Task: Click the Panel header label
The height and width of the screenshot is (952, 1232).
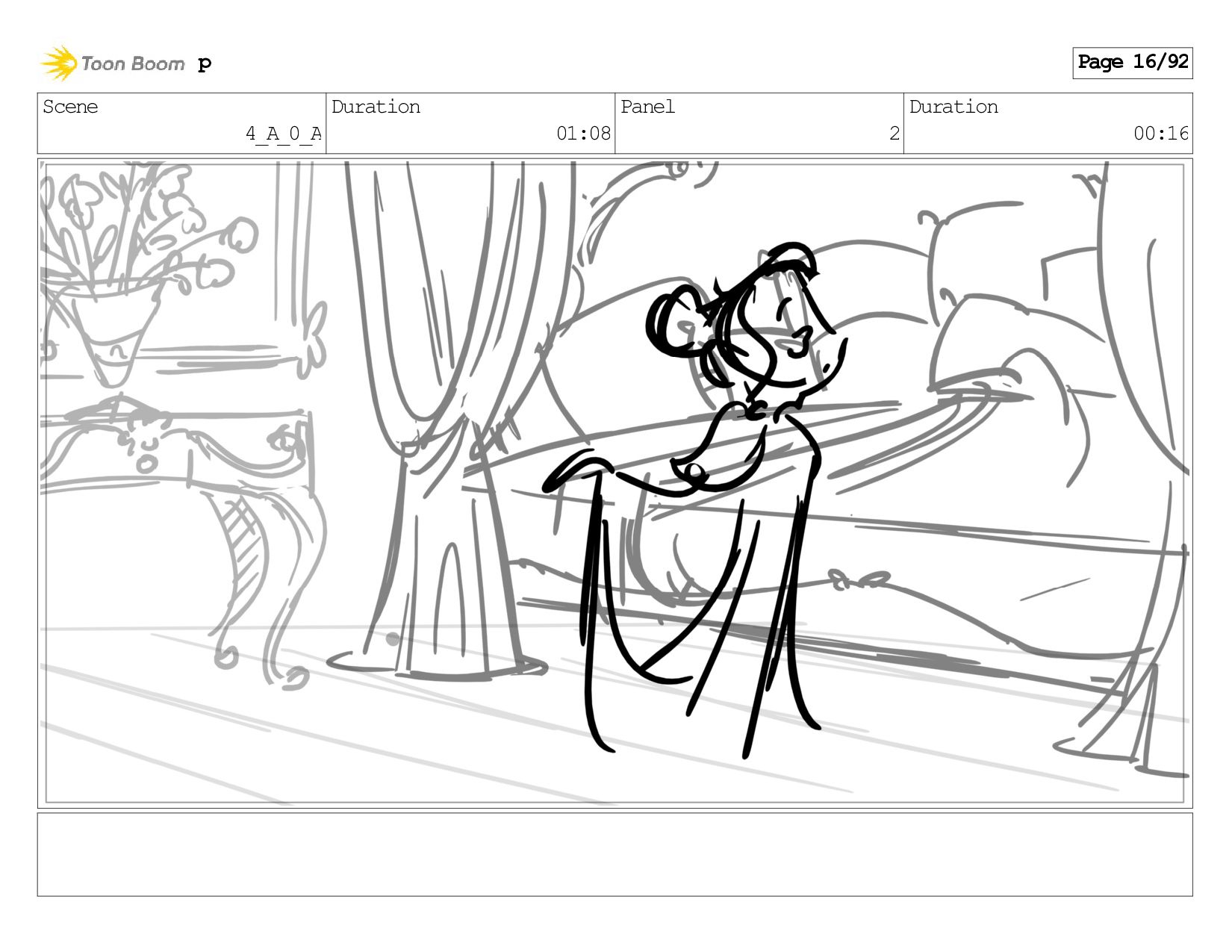Action: click(647, 107)
